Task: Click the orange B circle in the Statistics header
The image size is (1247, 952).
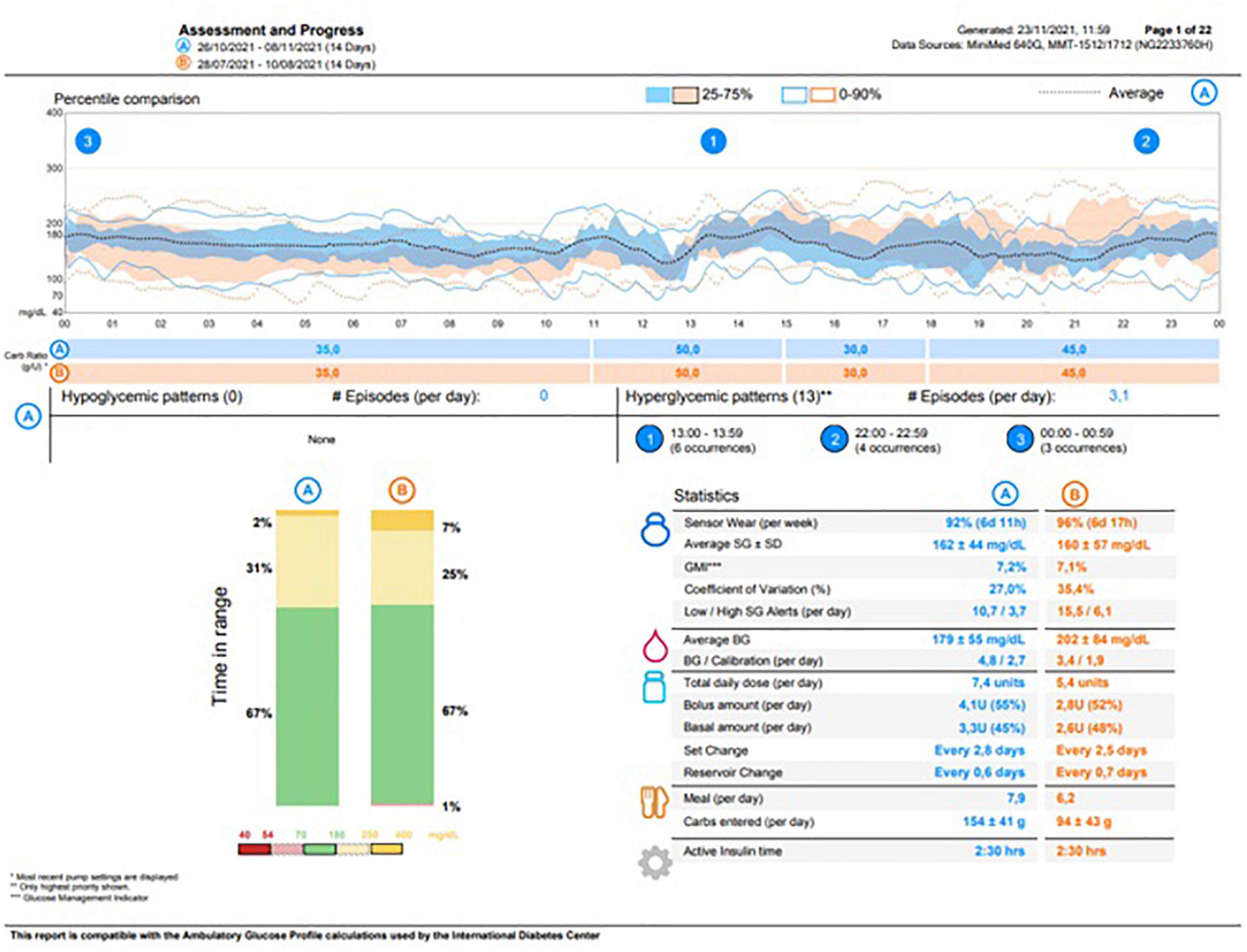Action: tap(1074, 494)
